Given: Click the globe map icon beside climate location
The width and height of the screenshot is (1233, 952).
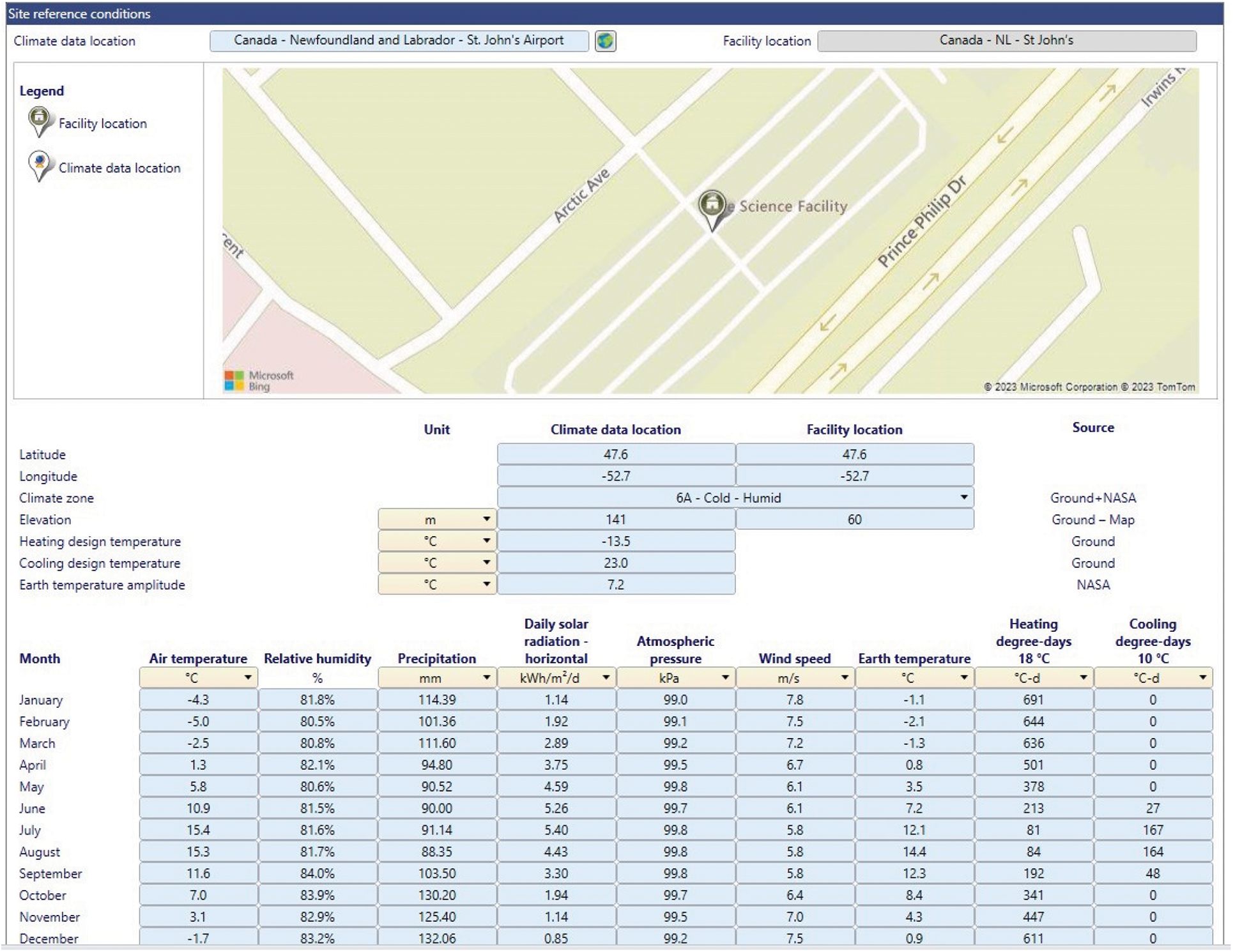Looking at the screenshot, I should click(605, 41).
